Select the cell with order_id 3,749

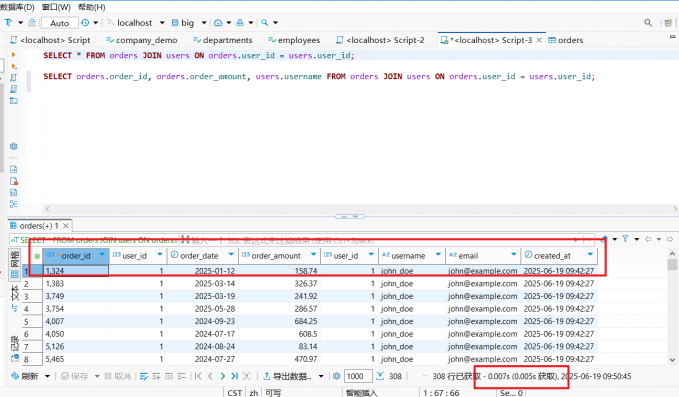click(x=76, y=296)
